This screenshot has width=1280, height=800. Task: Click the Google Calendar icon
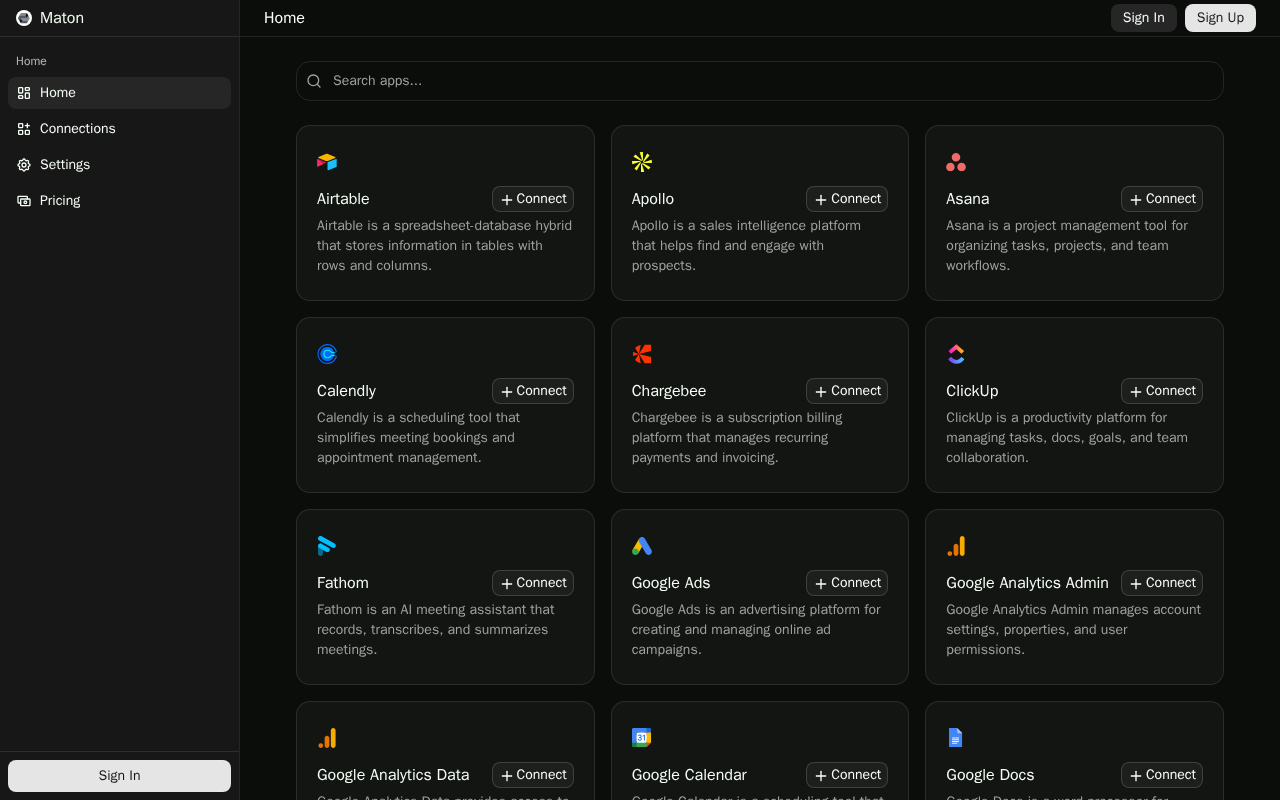[x=642, y=738]
